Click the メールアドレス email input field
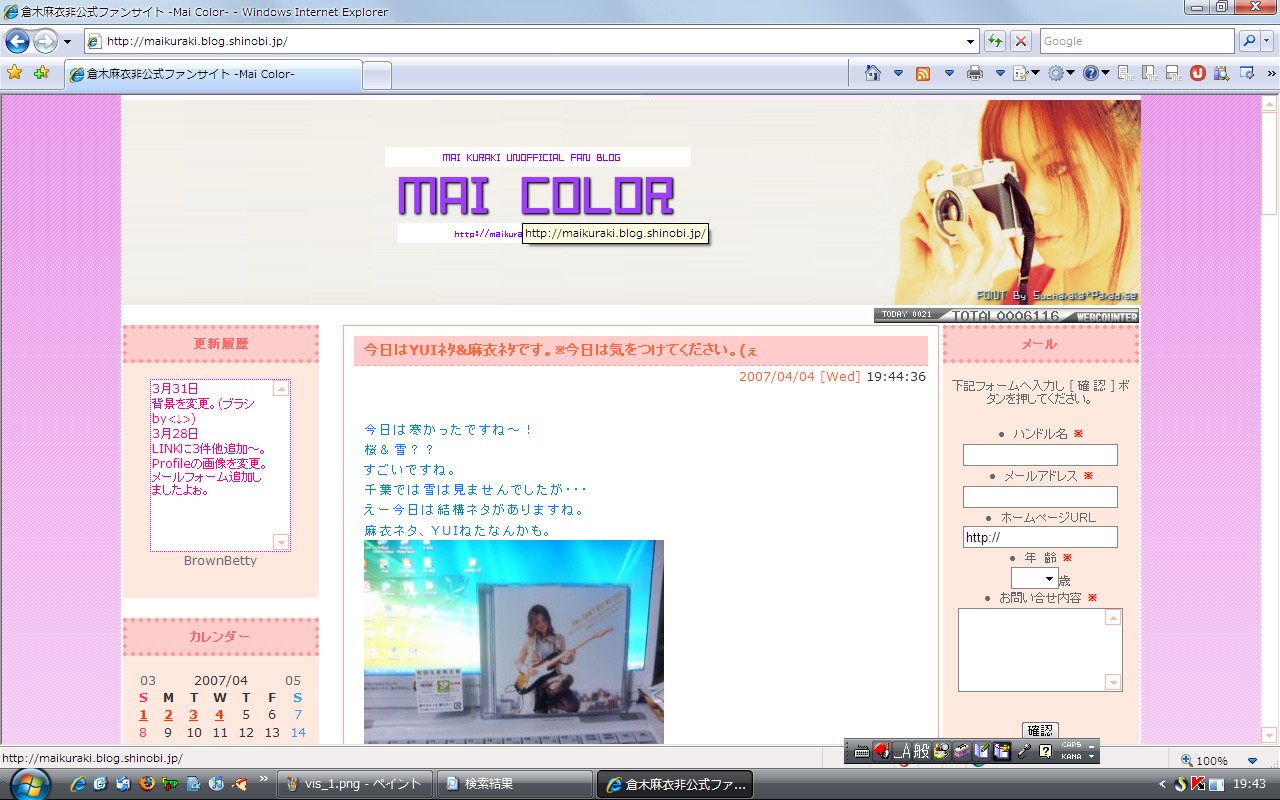The image size is (1280, 800). tap(1040, 497)
